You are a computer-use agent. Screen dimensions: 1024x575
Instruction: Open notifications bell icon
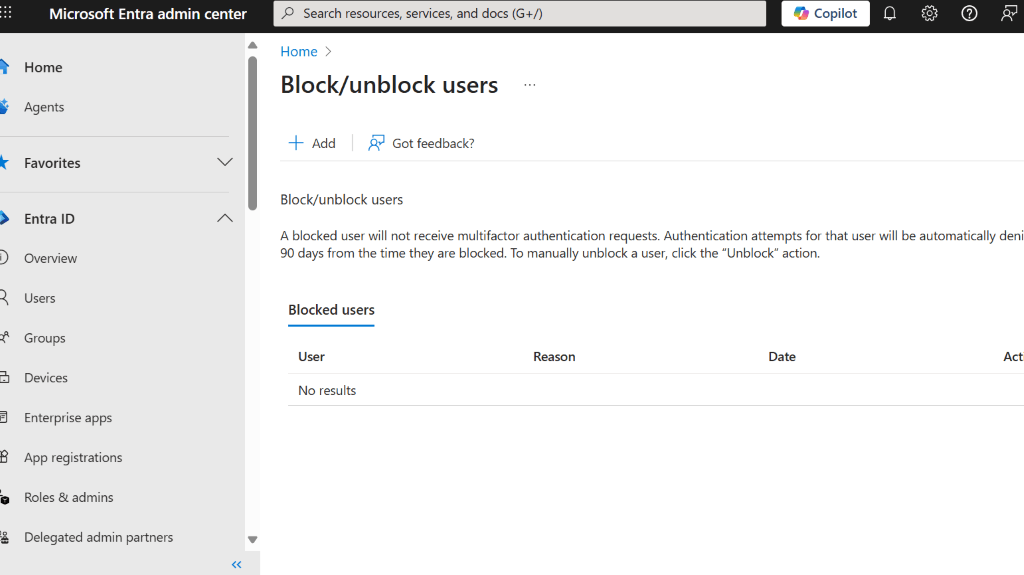[889, 13]
